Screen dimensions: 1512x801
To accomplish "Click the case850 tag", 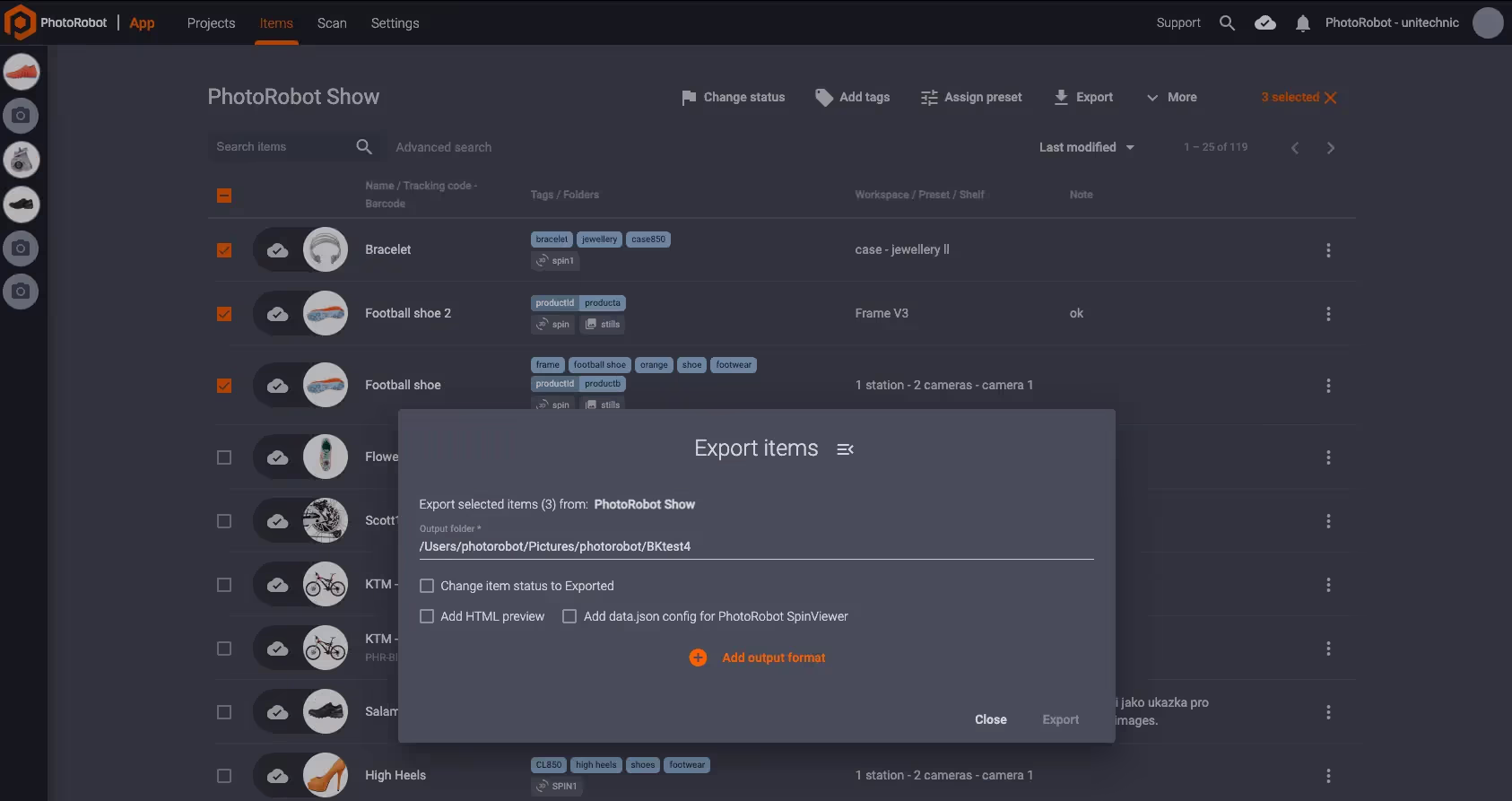I will [x=648, y=239].
